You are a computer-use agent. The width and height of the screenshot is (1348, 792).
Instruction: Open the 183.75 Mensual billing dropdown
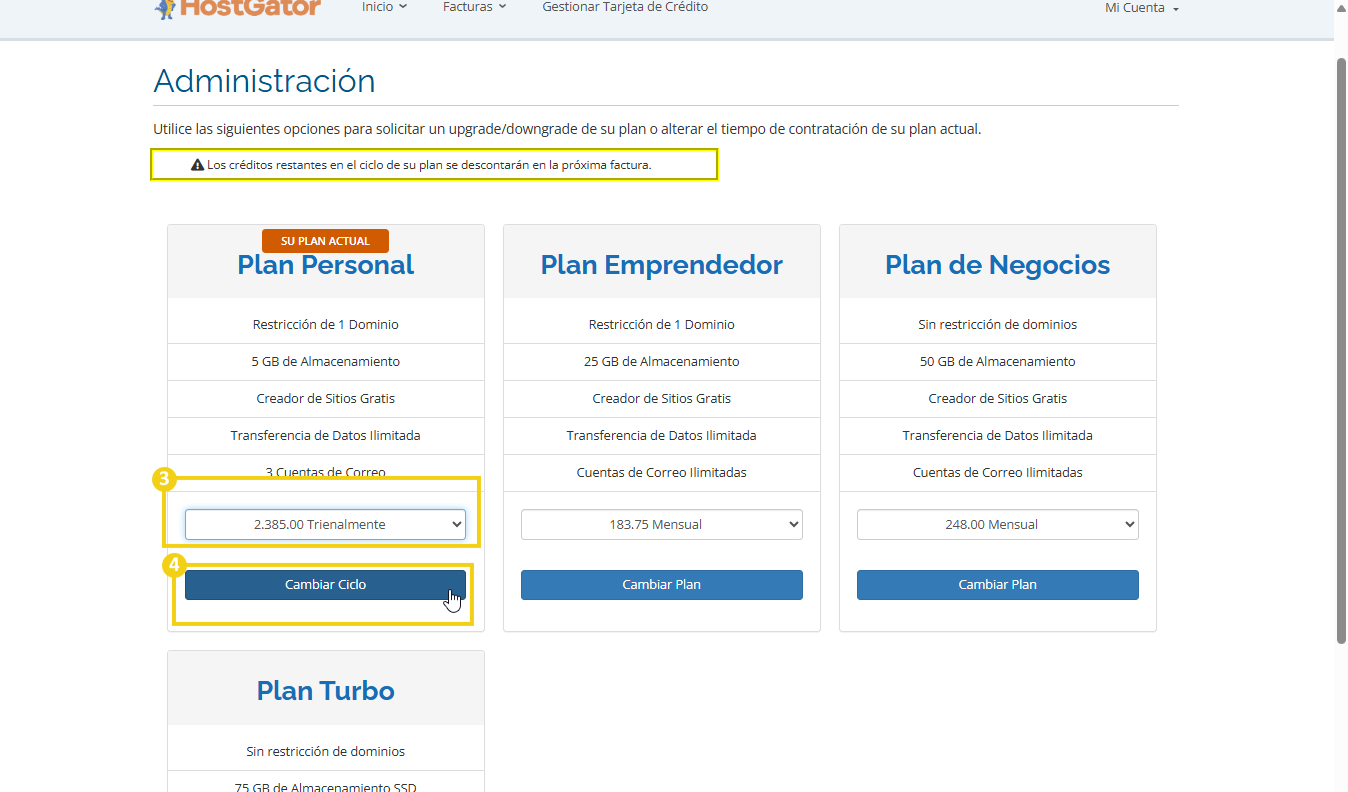click(x=661, y=524)
